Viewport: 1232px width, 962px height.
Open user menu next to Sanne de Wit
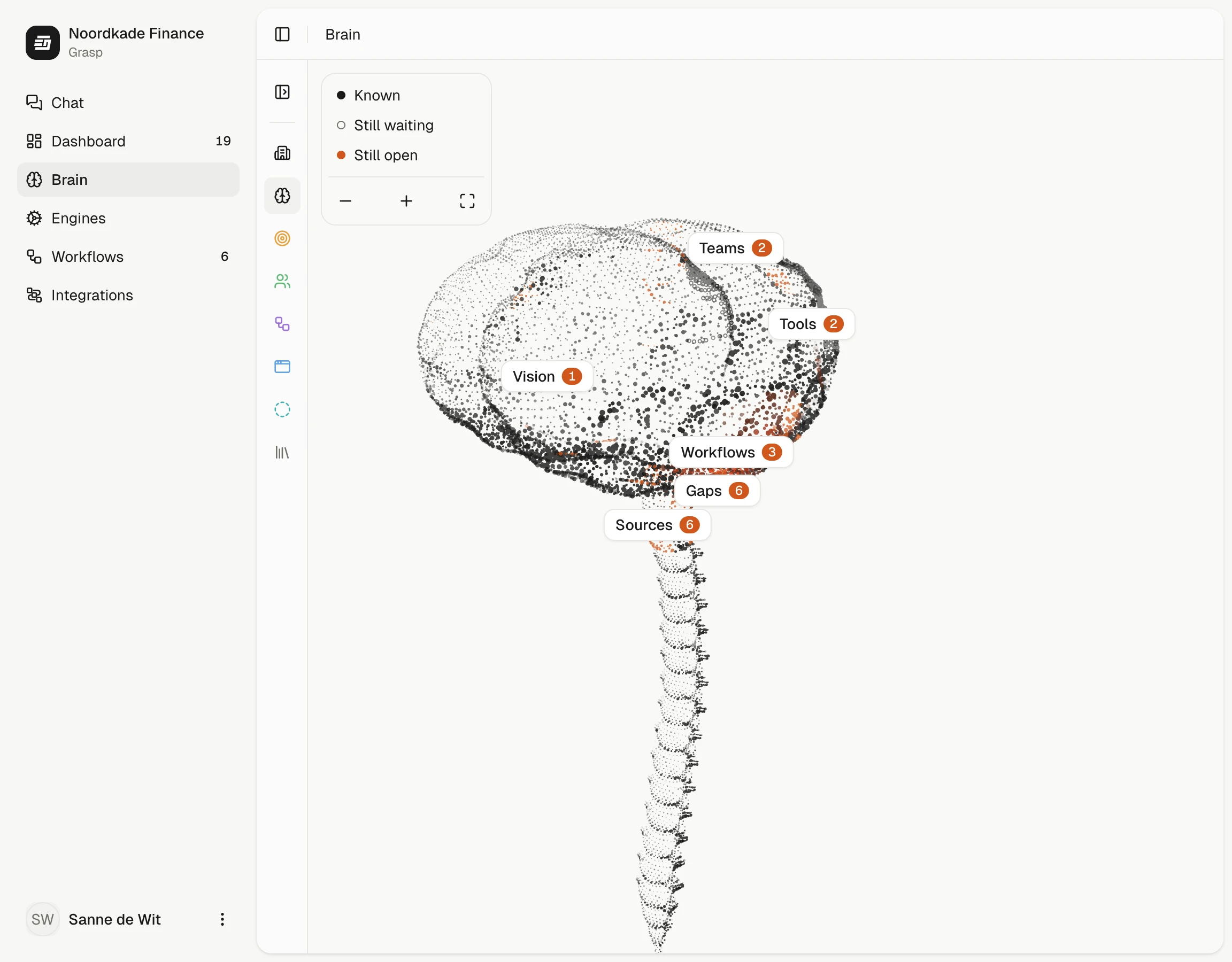[222, 919]
